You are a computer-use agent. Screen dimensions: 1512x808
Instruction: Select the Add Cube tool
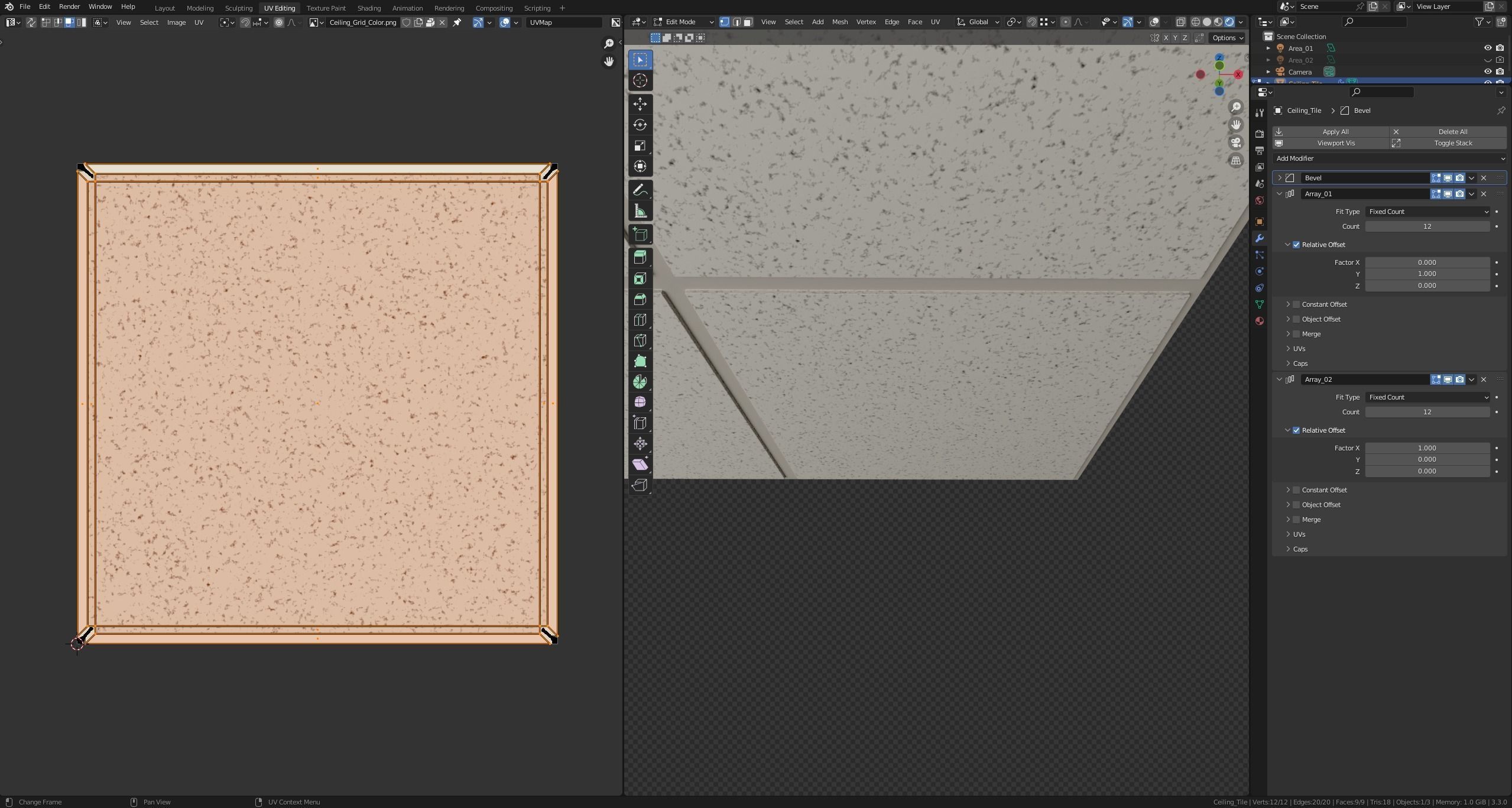coord(640,235)
